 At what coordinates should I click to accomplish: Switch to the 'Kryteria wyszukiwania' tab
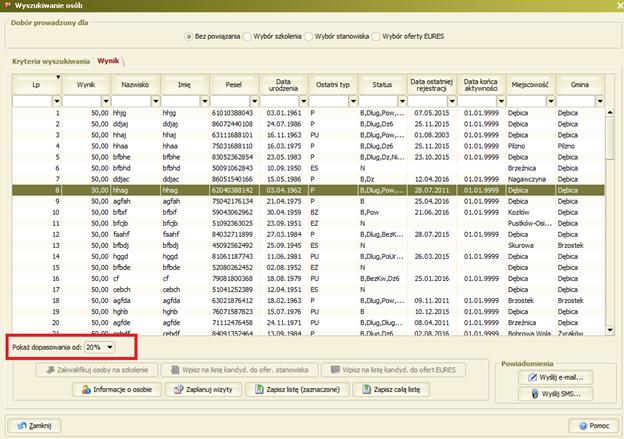pos(51,61)
